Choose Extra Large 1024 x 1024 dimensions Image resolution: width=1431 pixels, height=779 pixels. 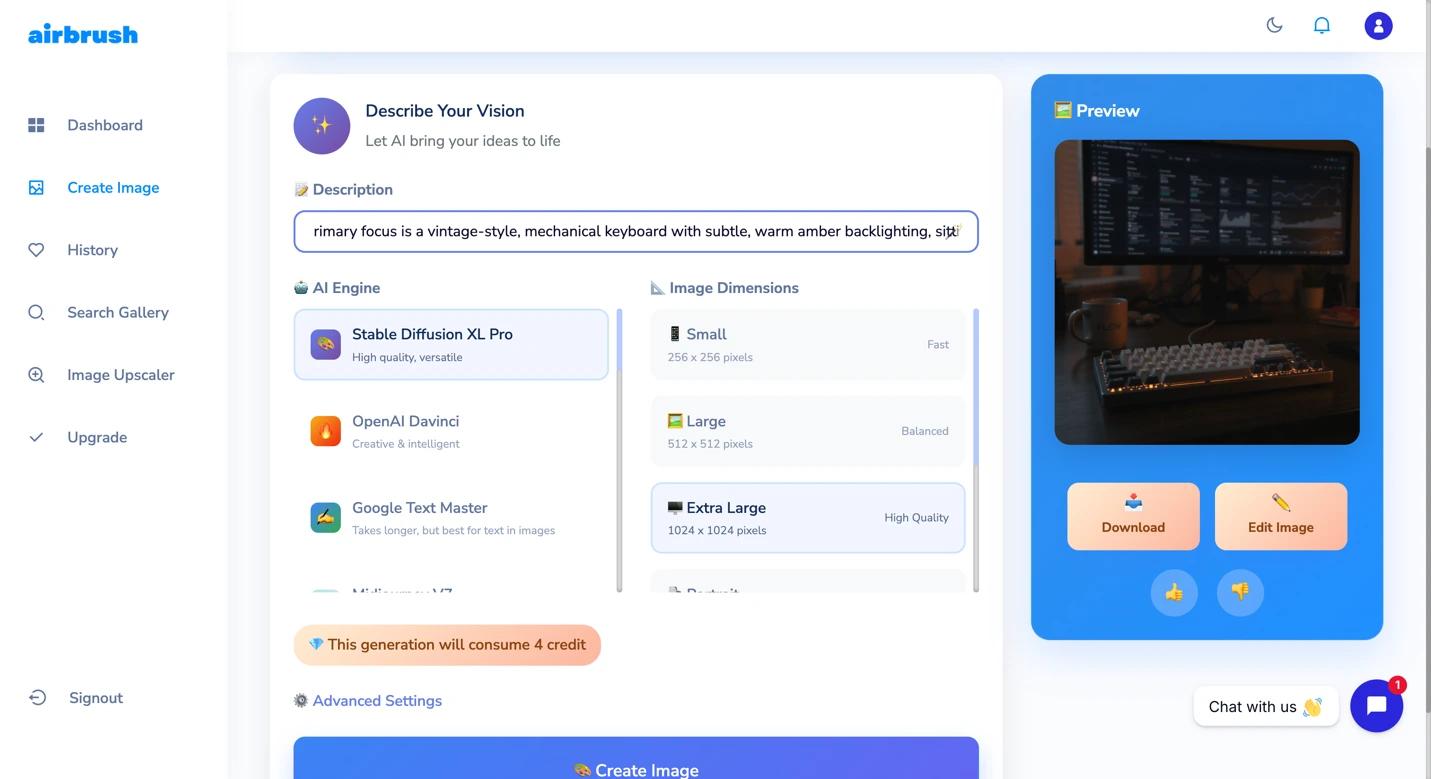tap(808, 518)
